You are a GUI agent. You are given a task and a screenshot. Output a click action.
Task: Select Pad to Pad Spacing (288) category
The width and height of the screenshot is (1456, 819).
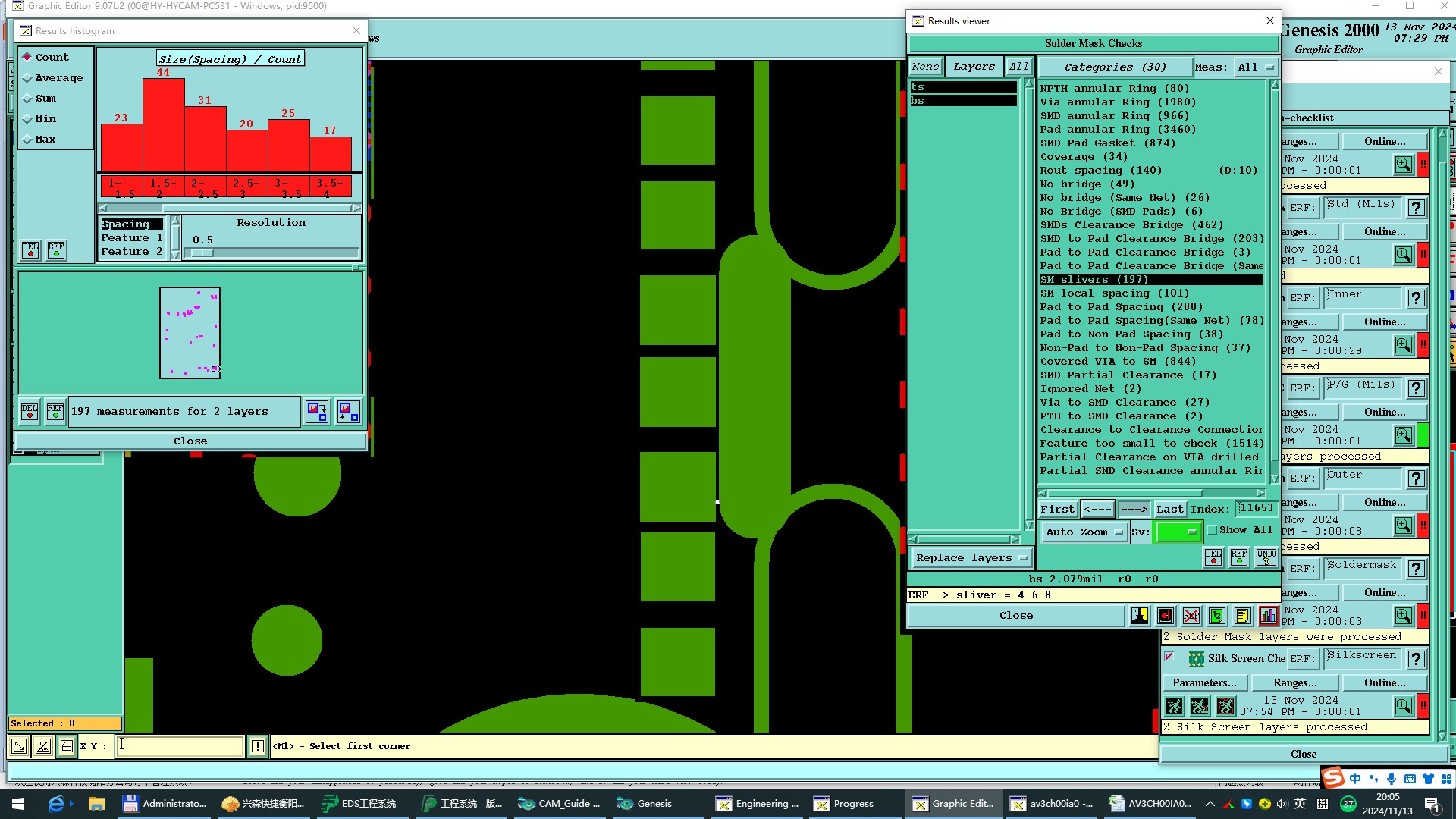click(1120, 307)
